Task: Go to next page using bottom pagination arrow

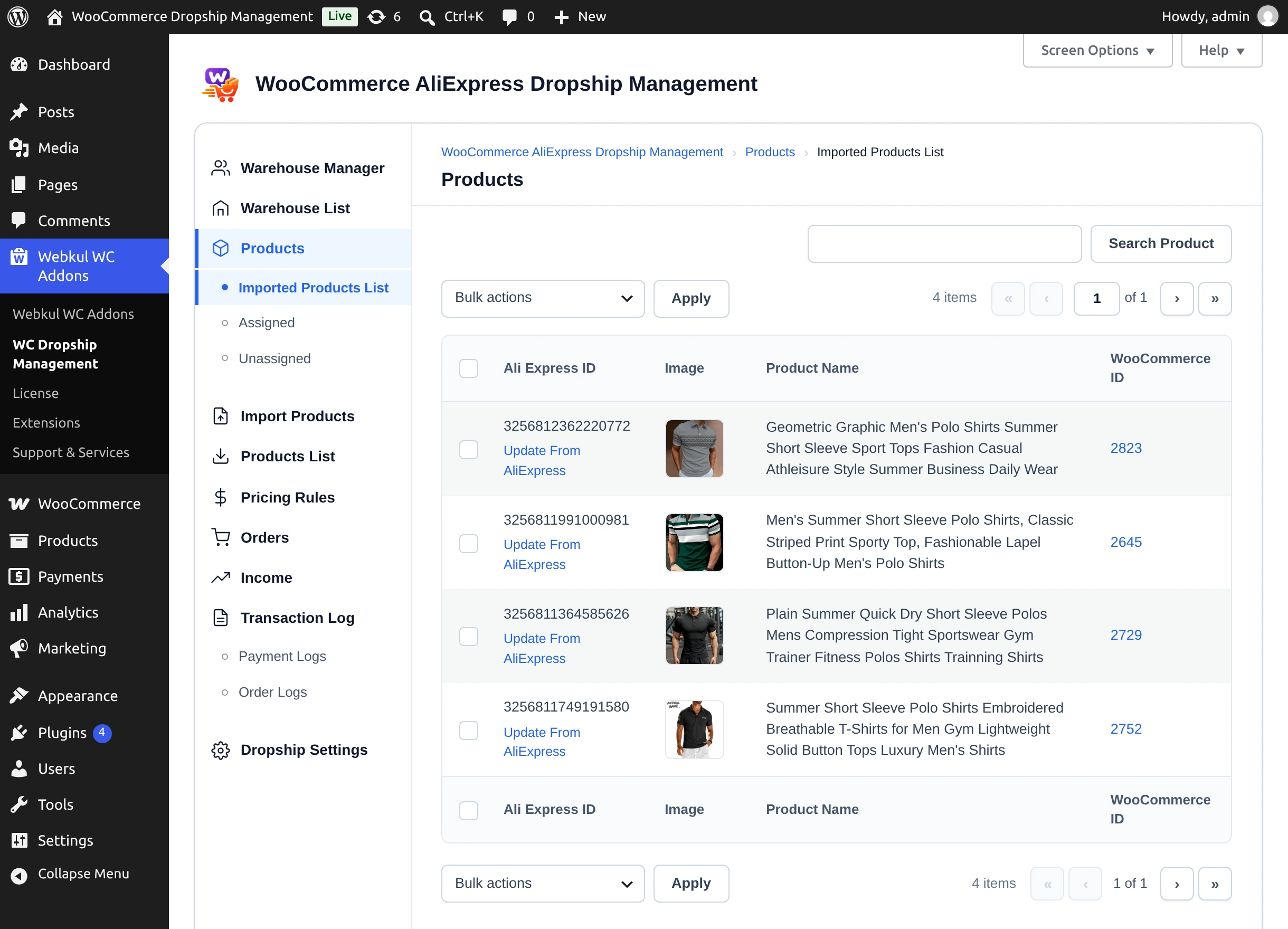Action: click(x=1176, y=884)
